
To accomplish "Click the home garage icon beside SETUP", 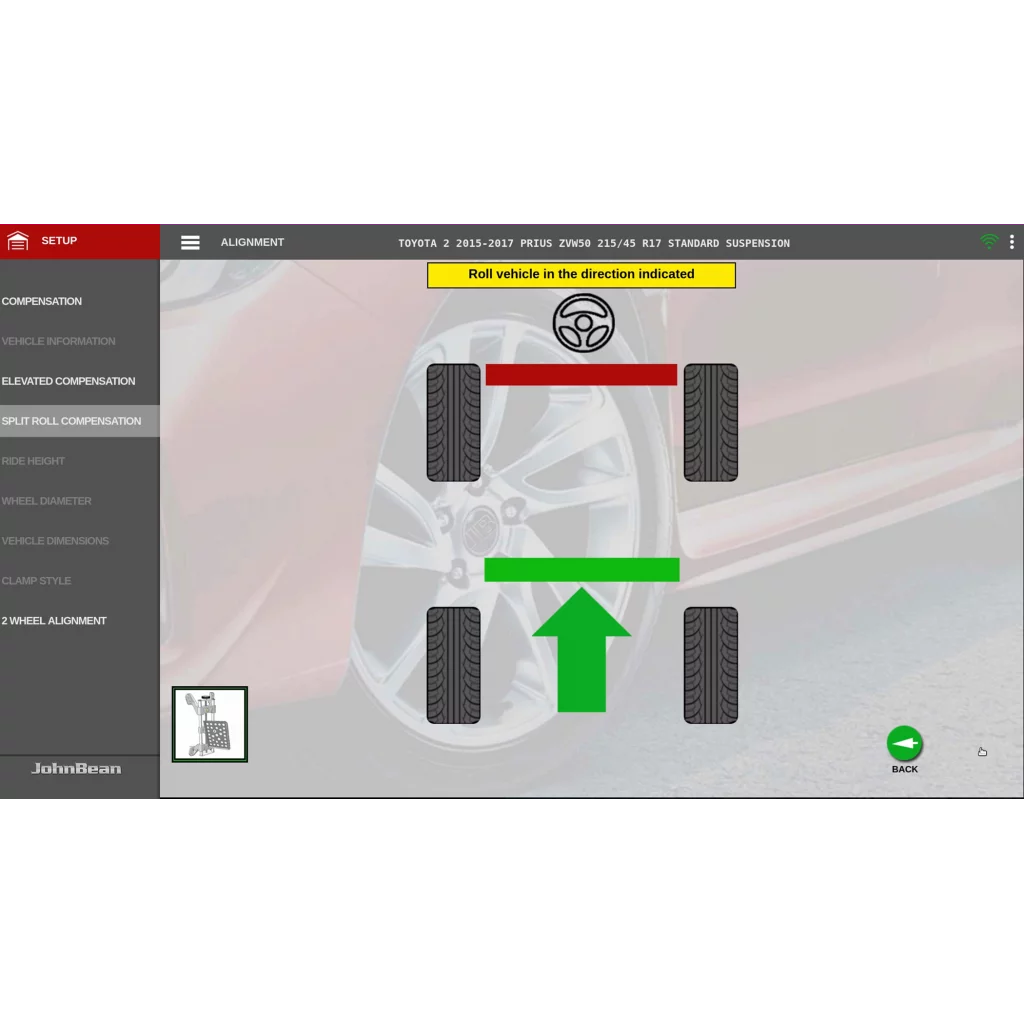I will pyautogui.click(x=18, y=241).
